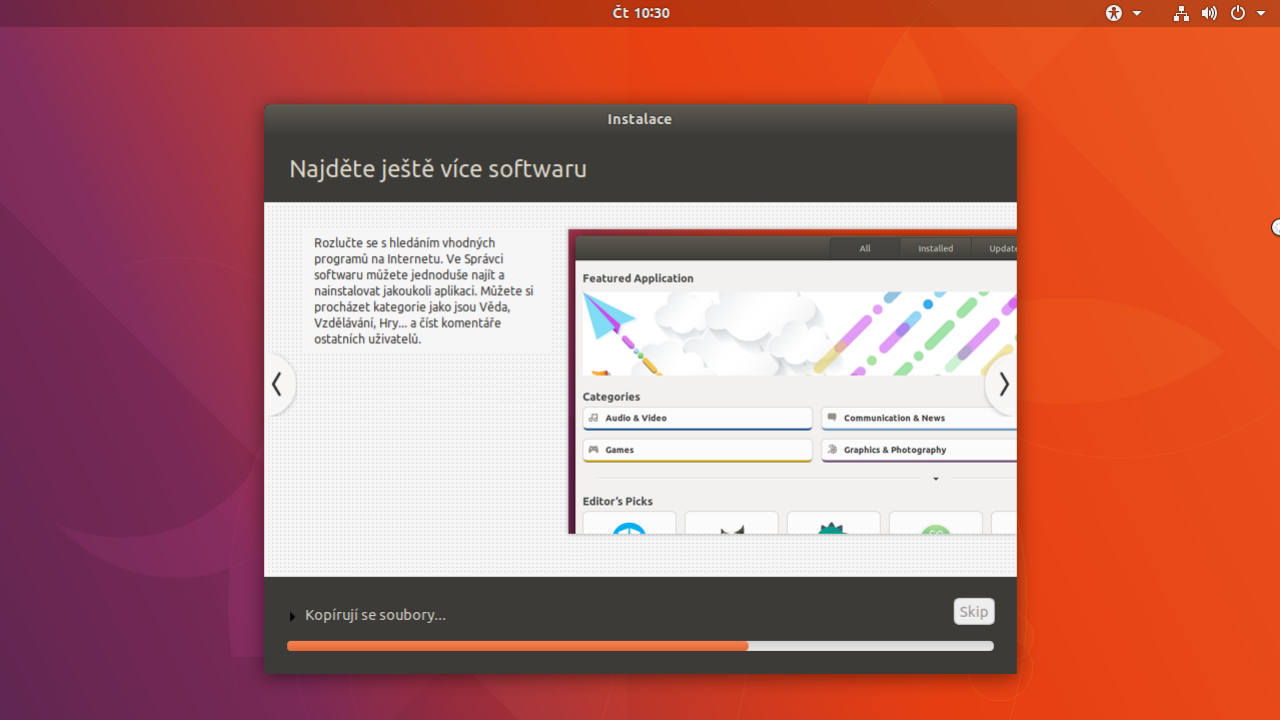Click the speaker volume icon
1280x720 pixels.
[1209, 13]
